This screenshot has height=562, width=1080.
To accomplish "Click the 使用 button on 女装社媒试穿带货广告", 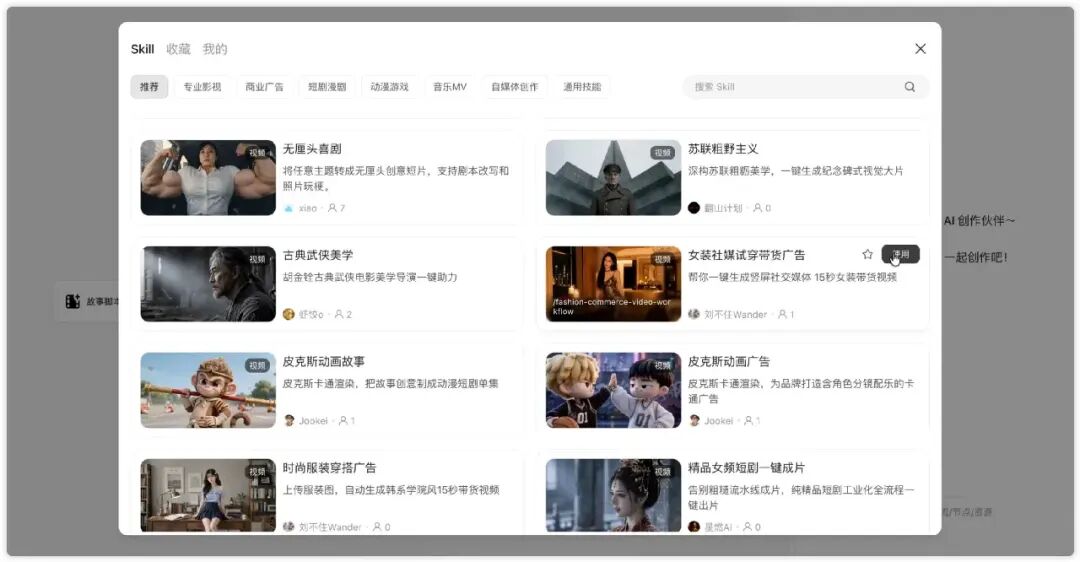I will 900,254.
